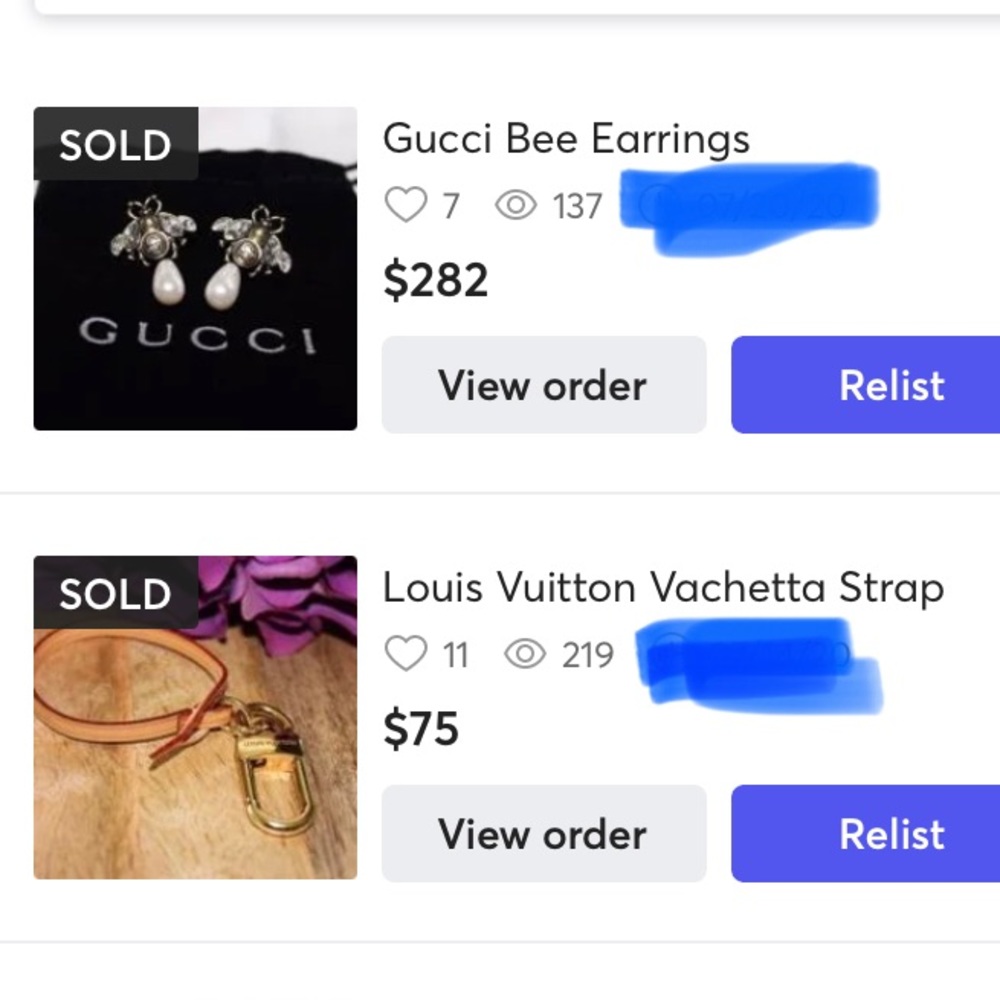Tap the 7 likes count
This screenshot has height=1000, width=1000.
[x=452, y=206]
